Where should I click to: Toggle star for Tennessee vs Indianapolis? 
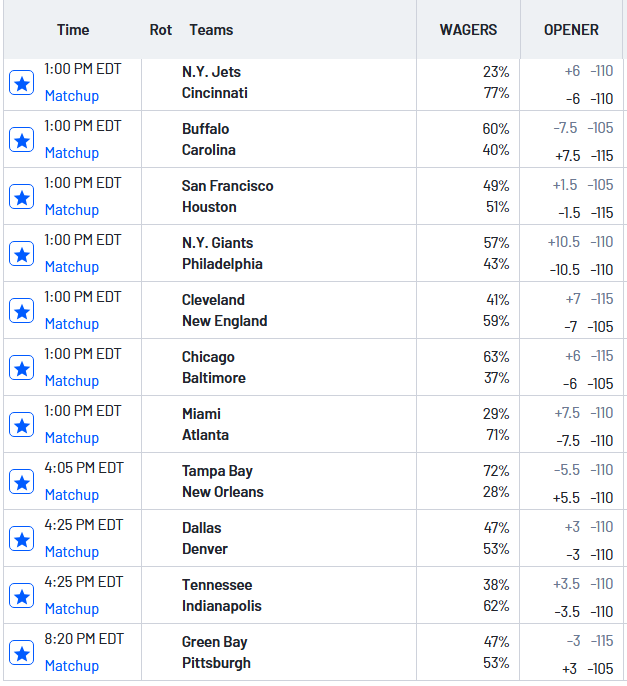(21, 596)
